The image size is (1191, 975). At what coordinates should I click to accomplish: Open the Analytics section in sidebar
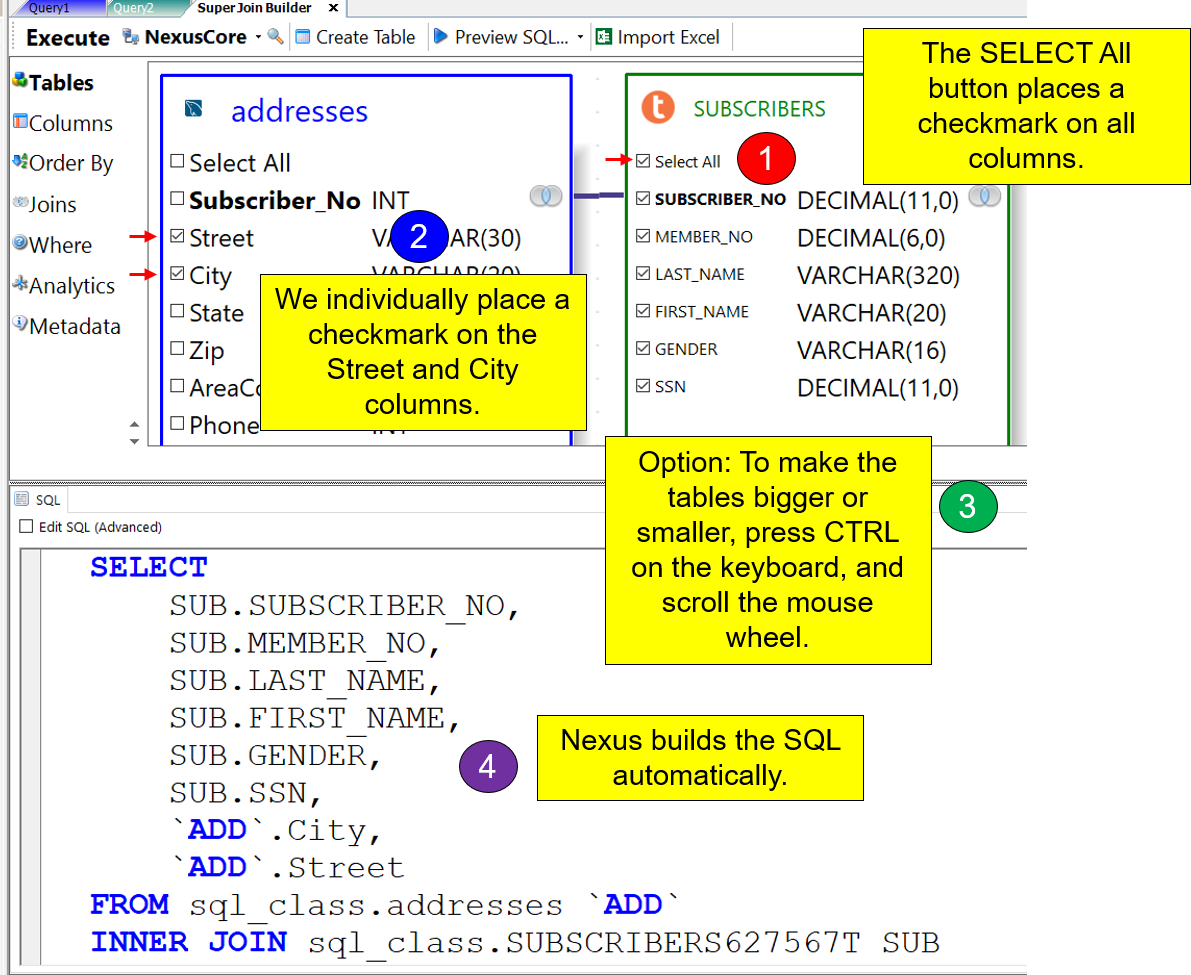[70, 286]
